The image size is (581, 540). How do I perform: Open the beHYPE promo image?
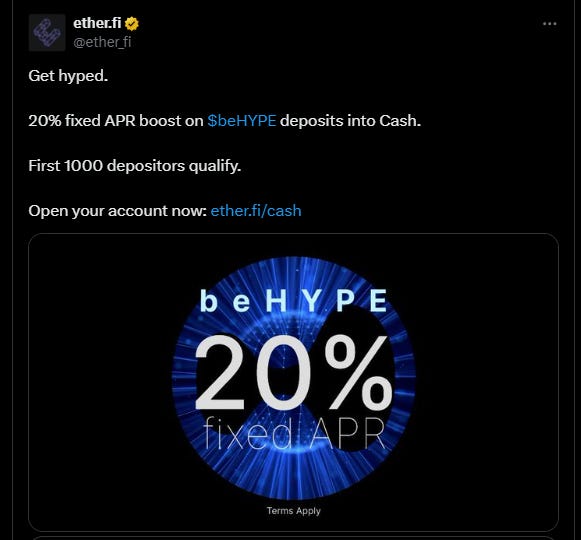click(x=293, y=382)
